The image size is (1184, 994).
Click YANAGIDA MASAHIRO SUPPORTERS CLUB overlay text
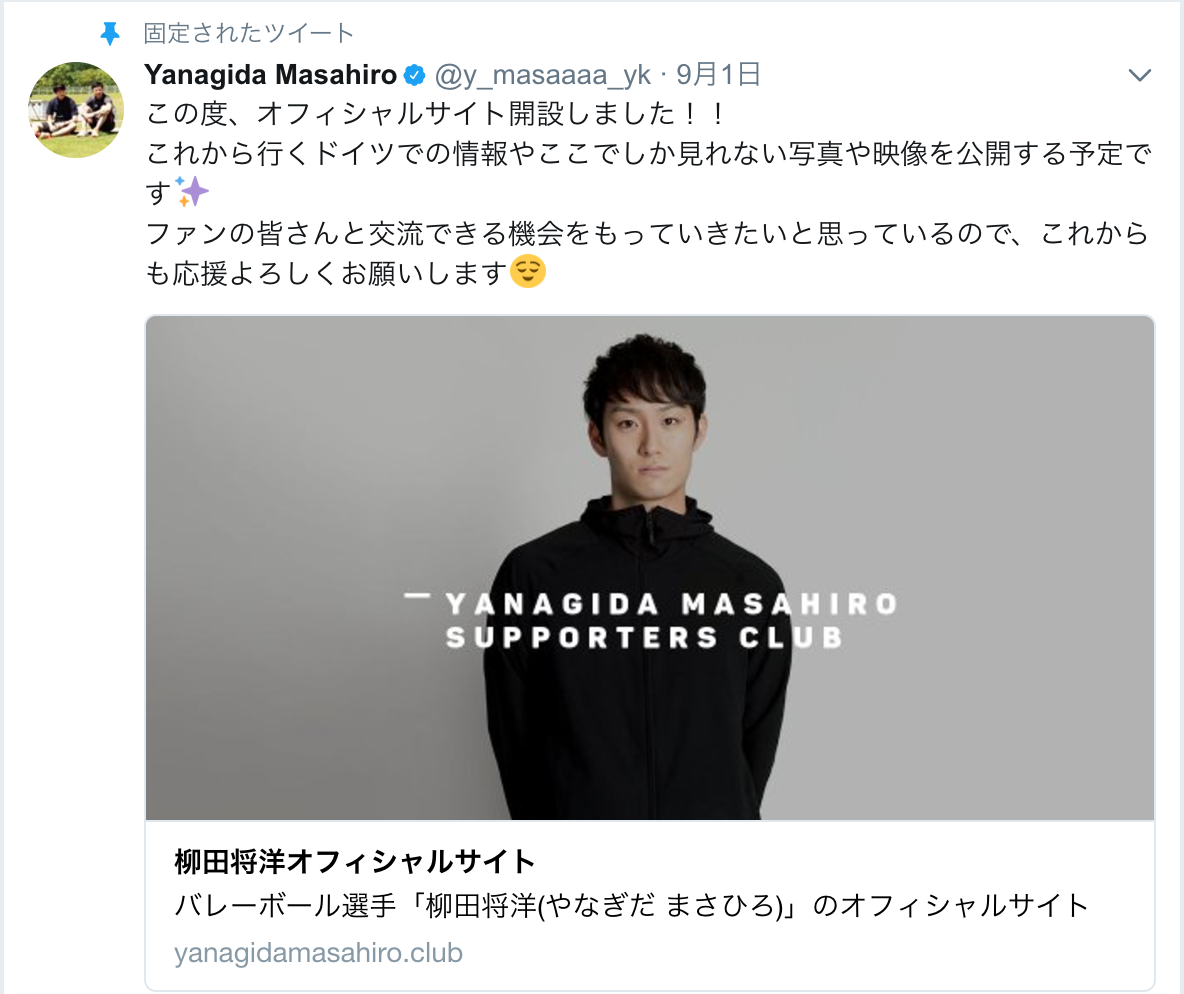651,621
